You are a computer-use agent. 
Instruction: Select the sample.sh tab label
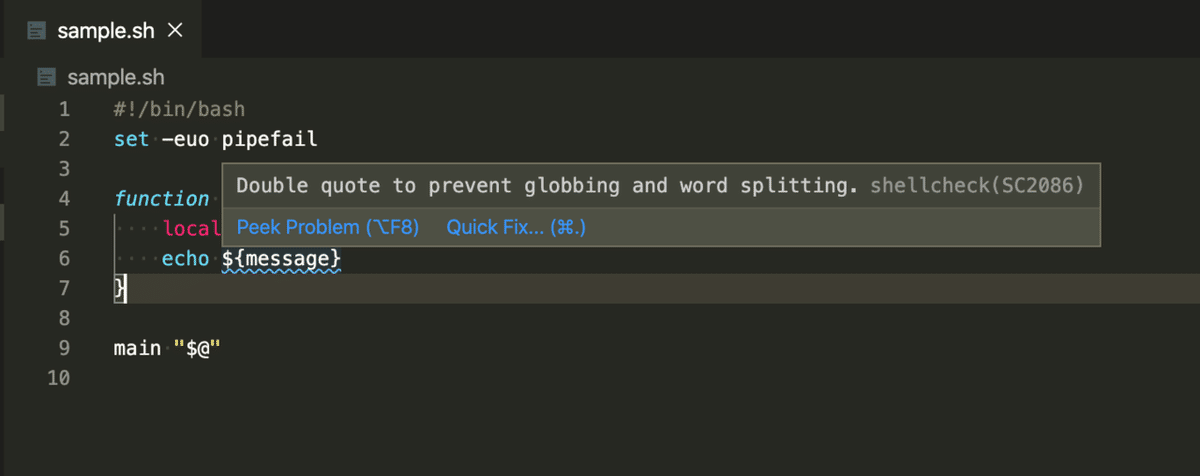point(106,30)
